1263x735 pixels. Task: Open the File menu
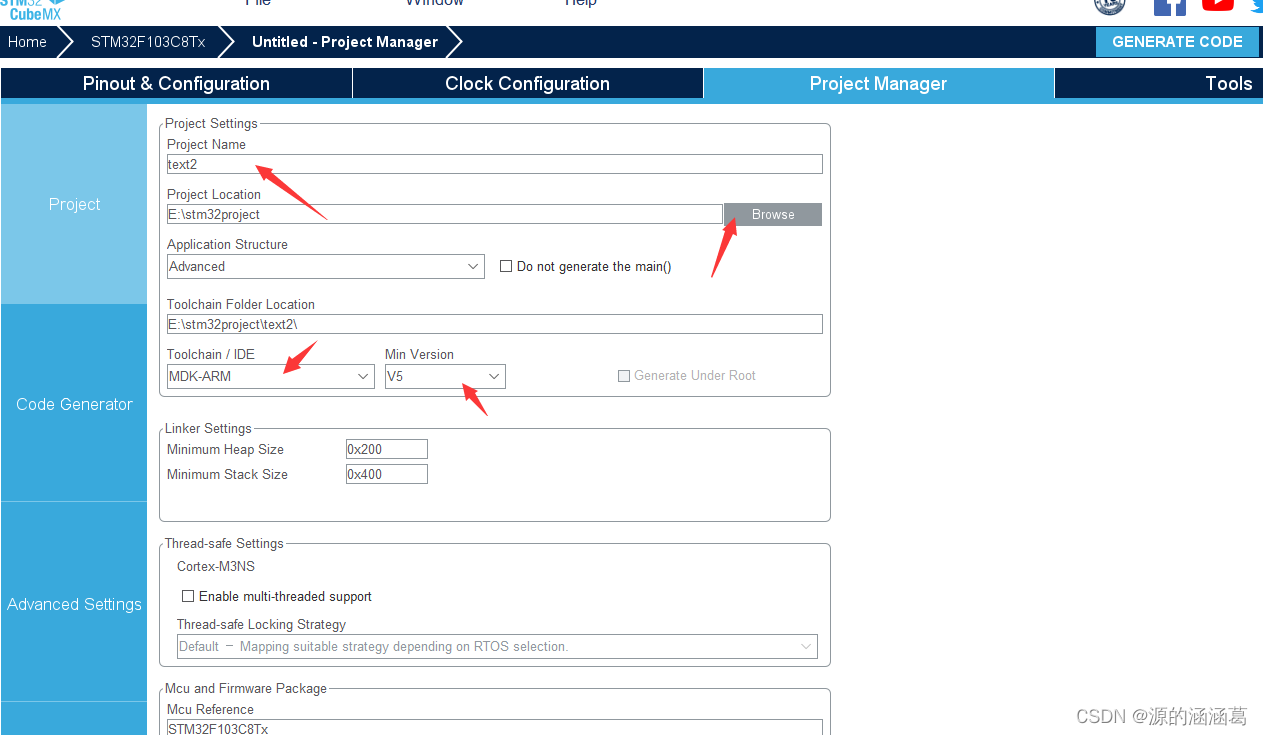[x=258, y=3]
